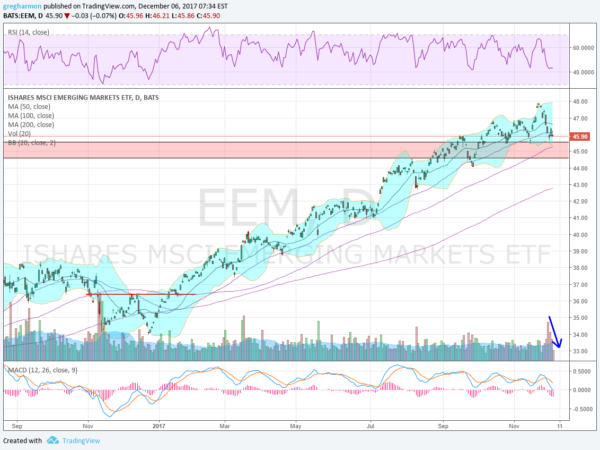
Task: Click the TradingView cloud logo icon
Action: [53, 441]
